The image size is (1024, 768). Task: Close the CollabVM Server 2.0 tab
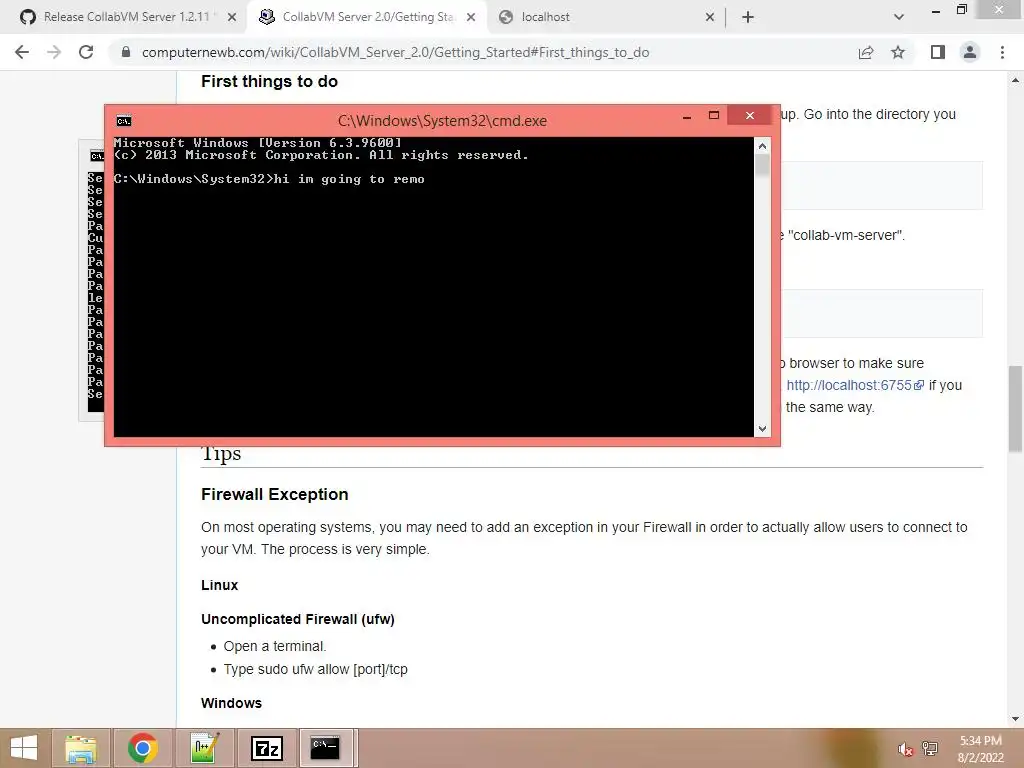pyautogui.click(x=471, y=17)
